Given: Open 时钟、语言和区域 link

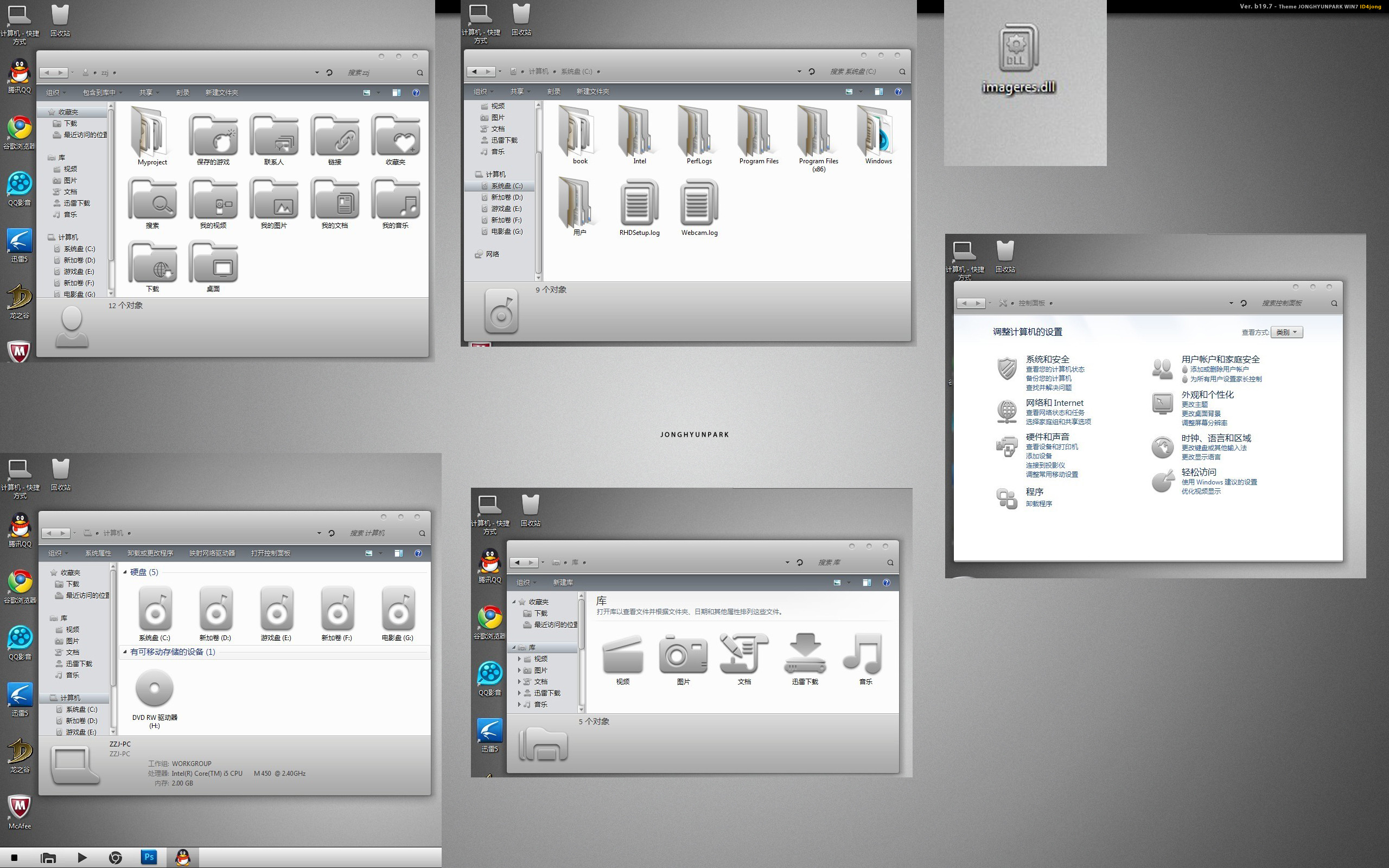Looking at the screenshot, I should [1216, 437].
